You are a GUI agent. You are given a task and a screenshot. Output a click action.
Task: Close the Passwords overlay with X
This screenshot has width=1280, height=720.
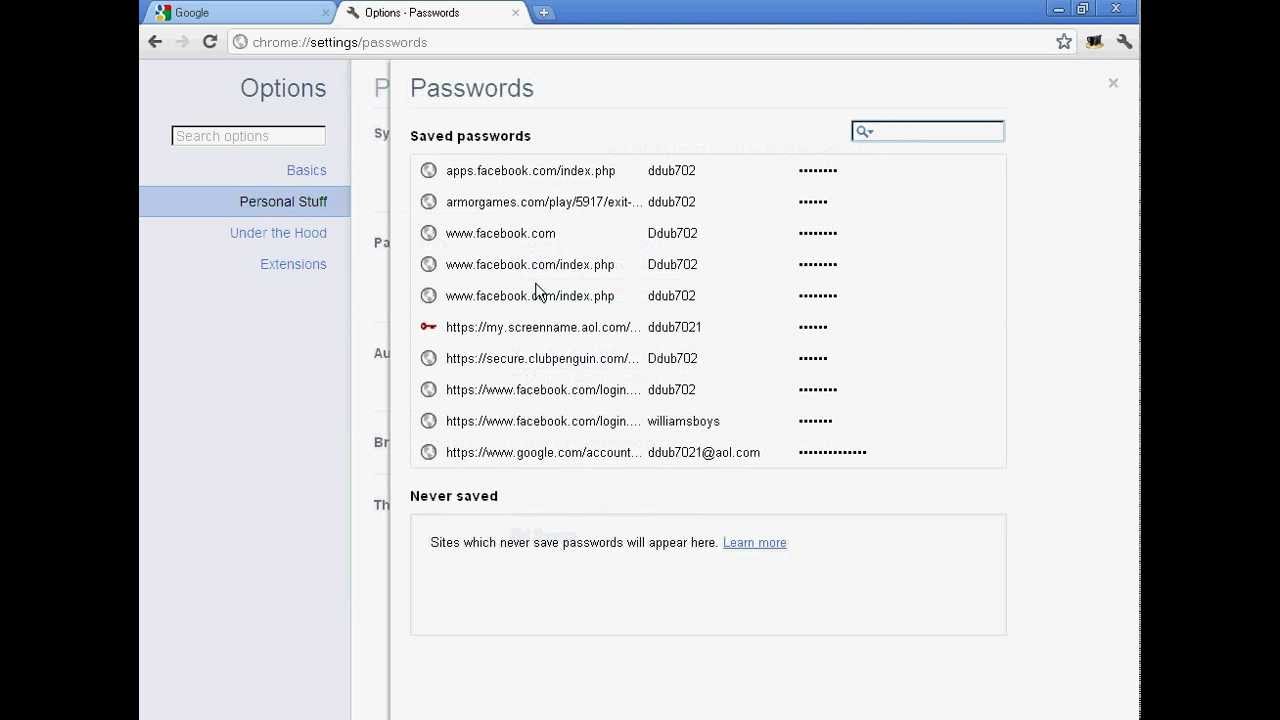coord(1113,83)
